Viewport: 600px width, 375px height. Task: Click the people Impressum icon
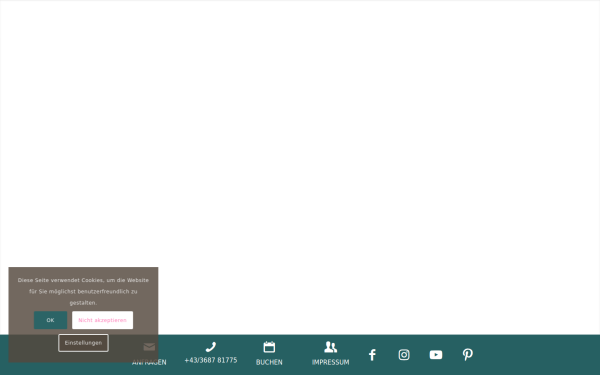pyautogui.click(x=331, y=347)
